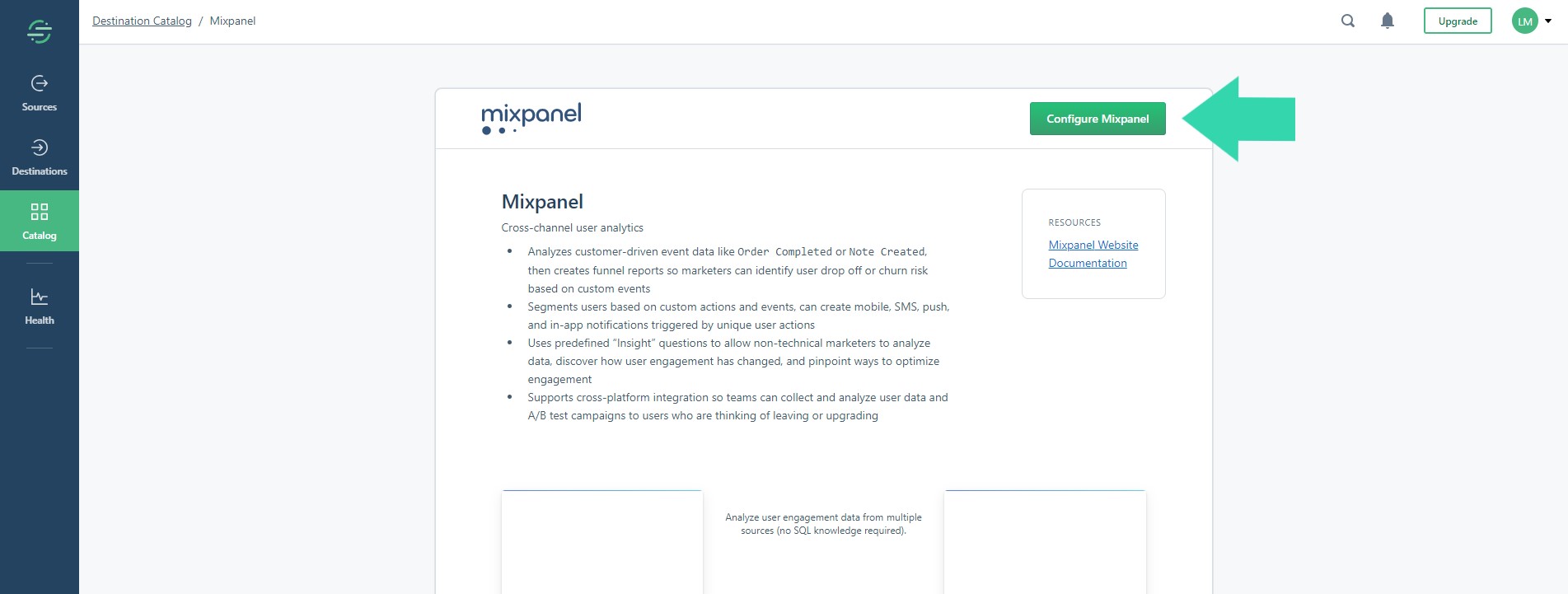Open the notifications bell

pos(1388,21)
